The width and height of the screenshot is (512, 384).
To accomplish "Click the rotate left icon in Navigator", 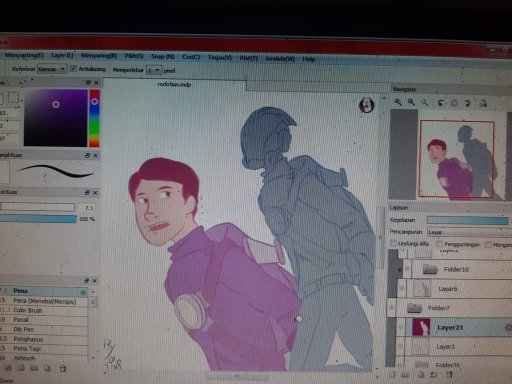I will 441,103.
